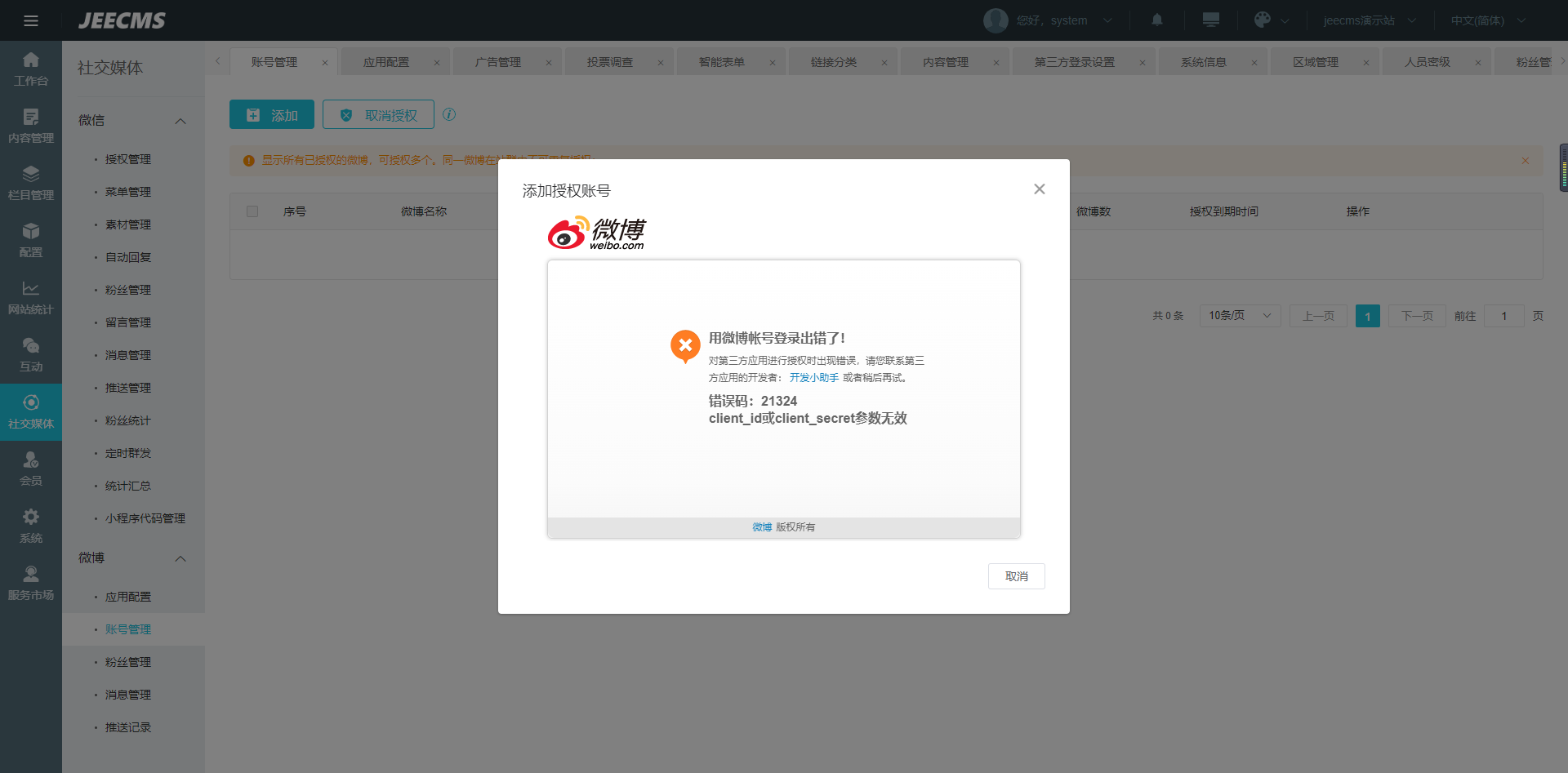Open the 网站统计 sidebar section
1568x773 pixels.
(31, 298)
